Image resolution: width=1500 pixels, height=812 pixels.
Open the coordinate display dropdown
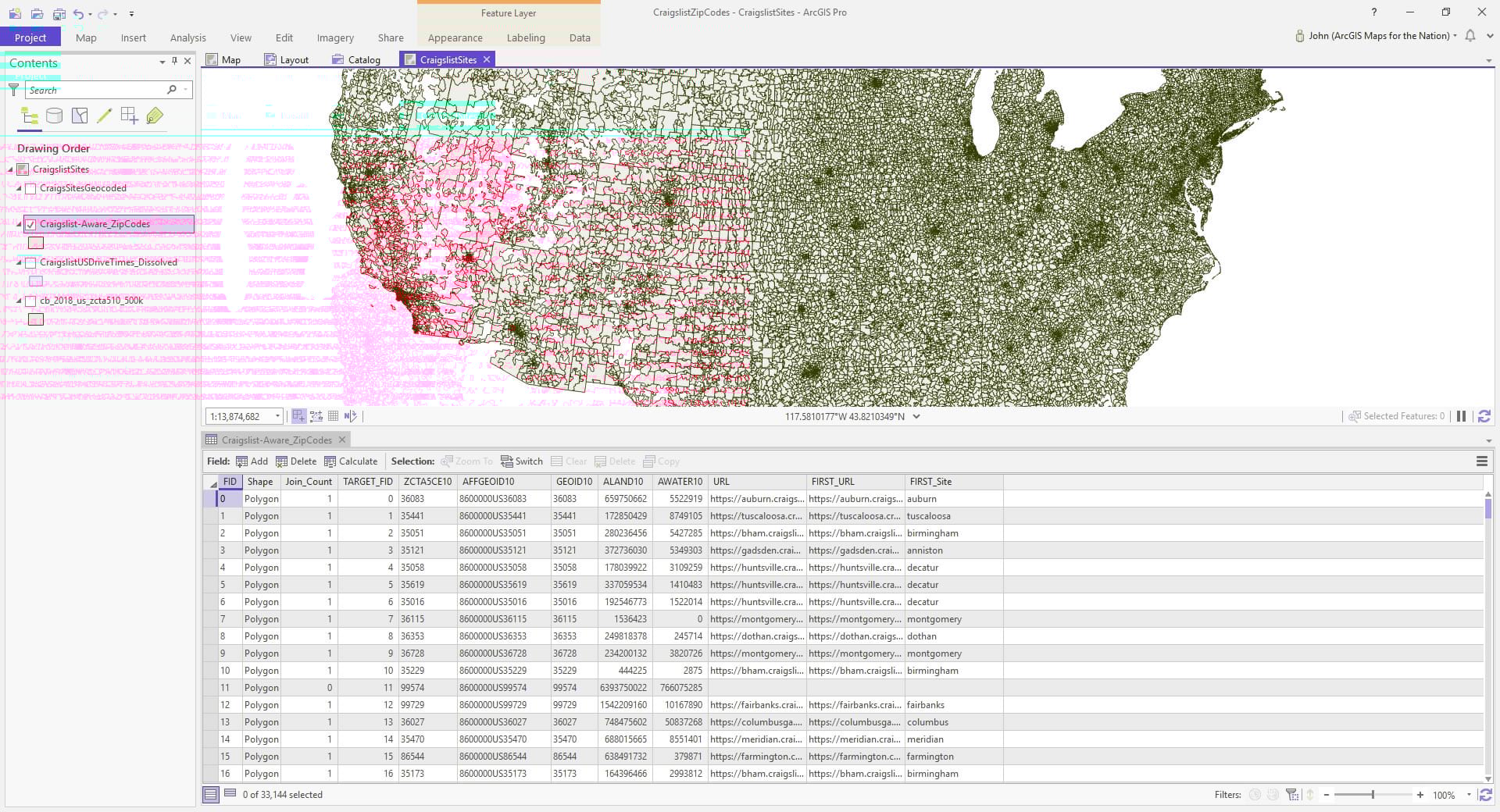[916, 417]
